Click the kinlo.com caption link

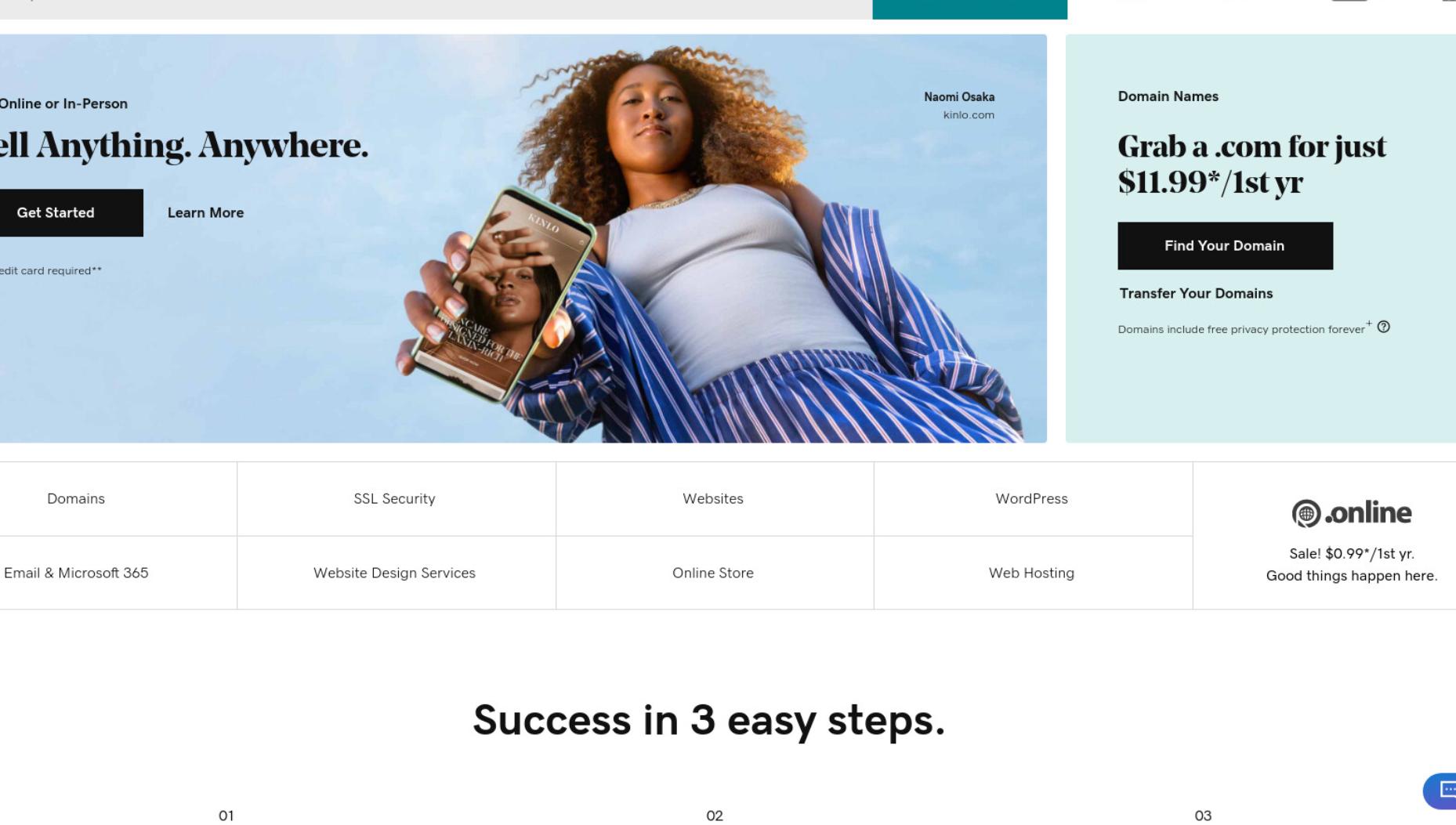(x=969, y=114)
